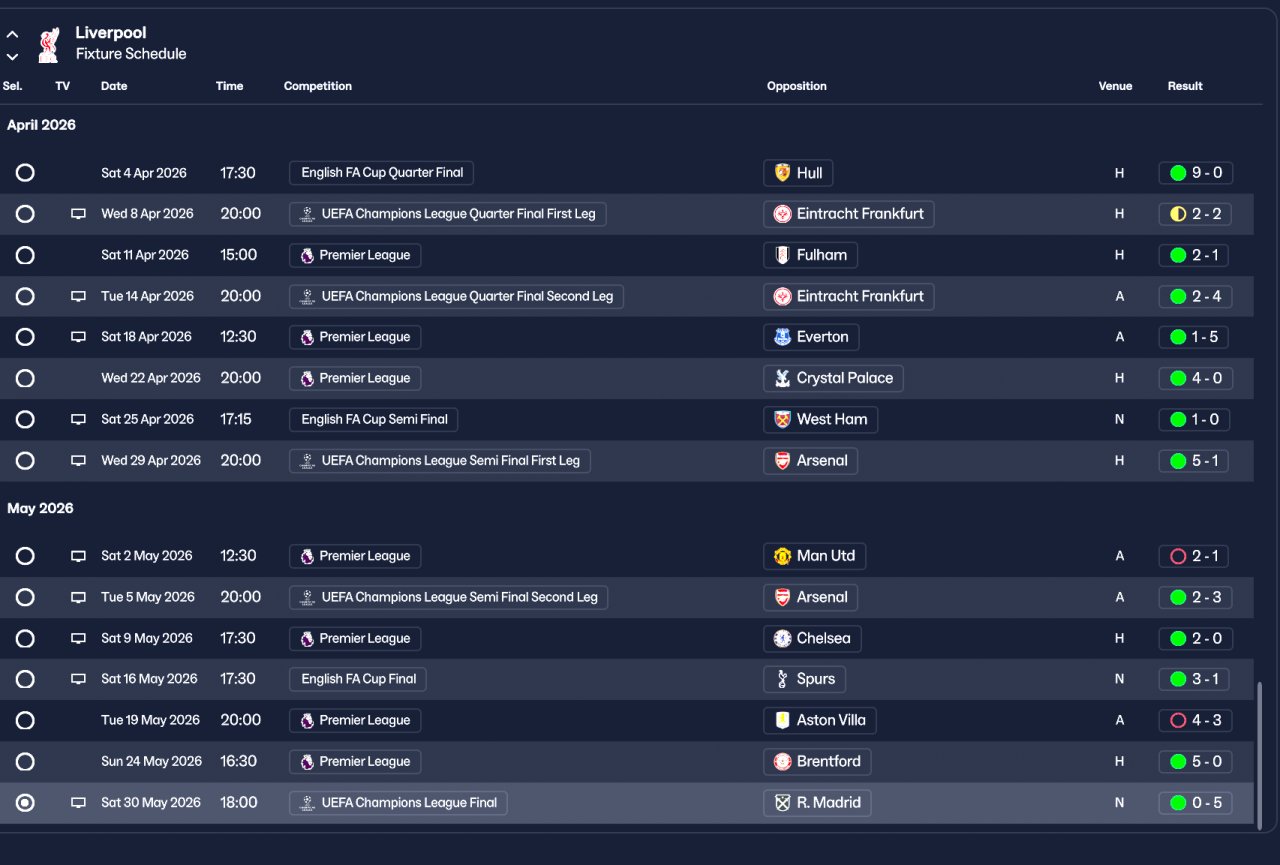Click the TV icon in the Man Utd row
This screenshot has height=865, width=1280.
pyautogui.click(x=78, y=556)
